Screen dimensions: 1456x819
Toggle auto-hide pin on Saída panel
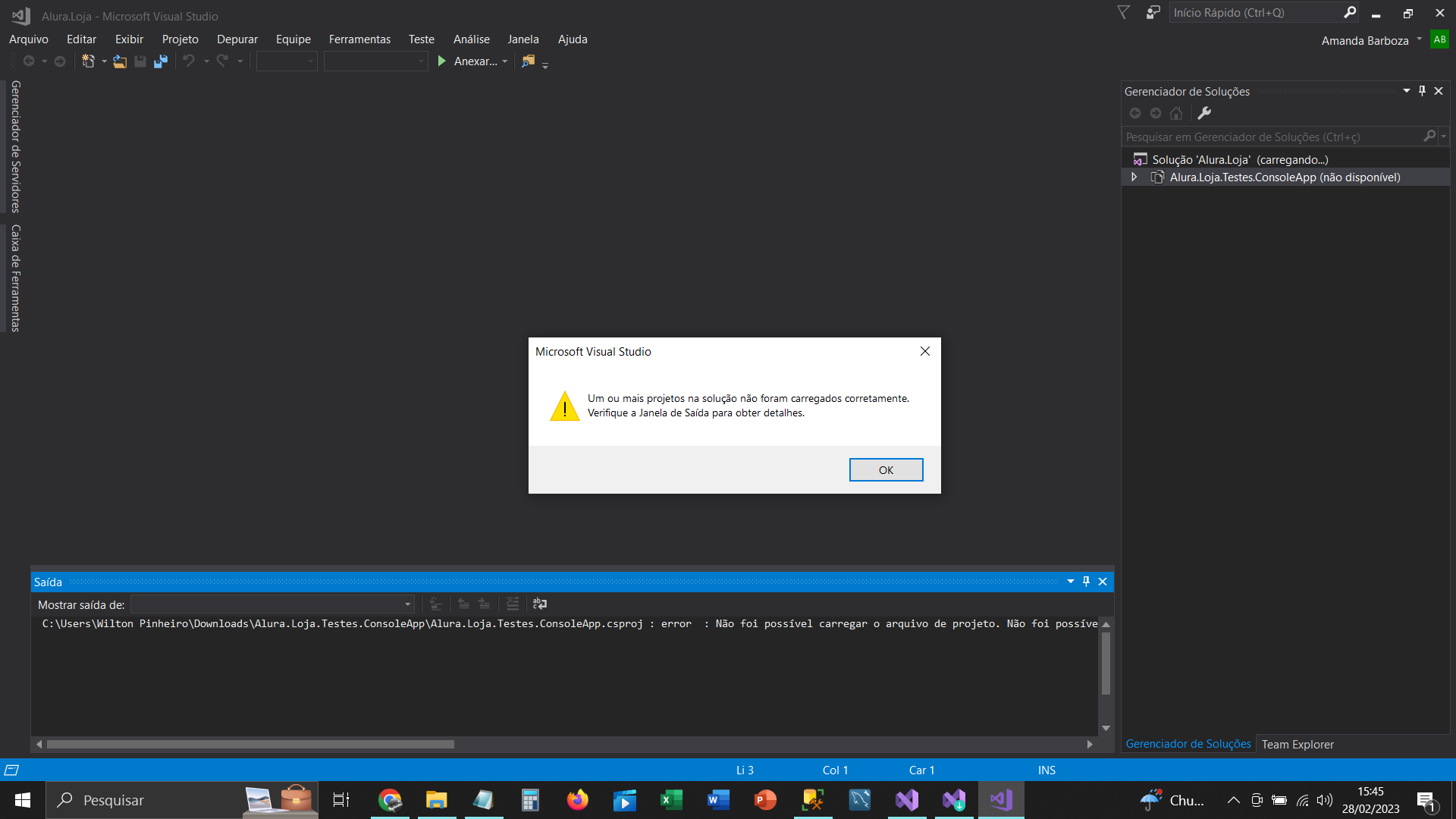pos(1086,582)
